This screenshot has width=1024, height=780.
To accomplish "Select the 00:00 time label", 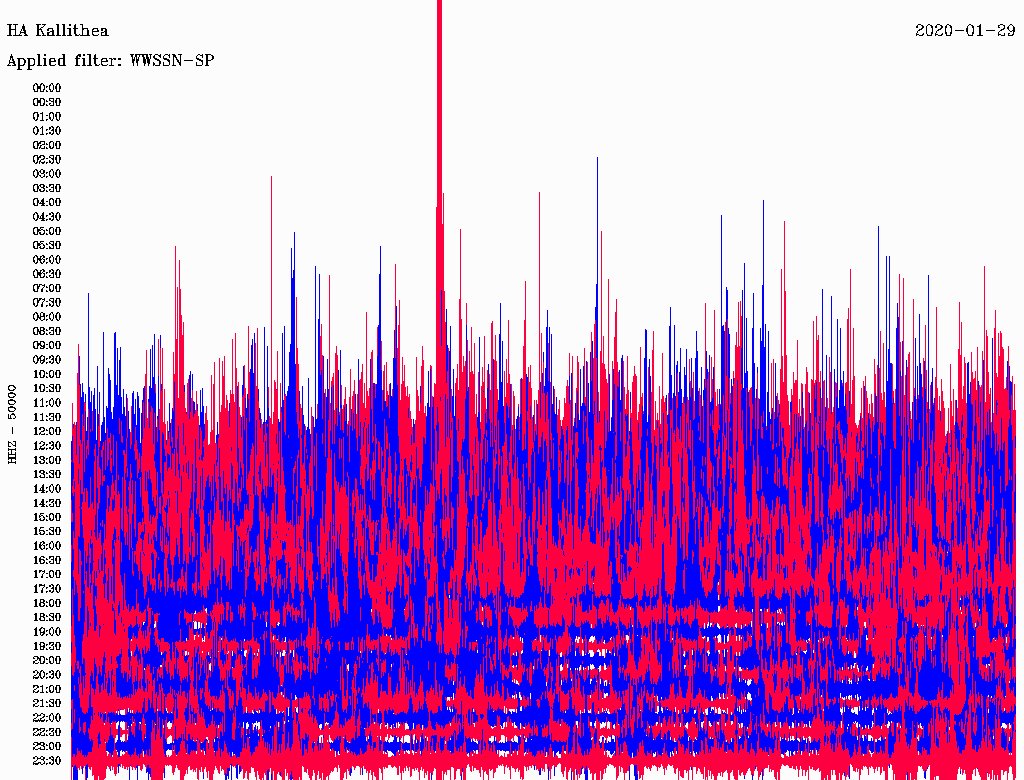I will pyautogui.click(x=47, y=88).
